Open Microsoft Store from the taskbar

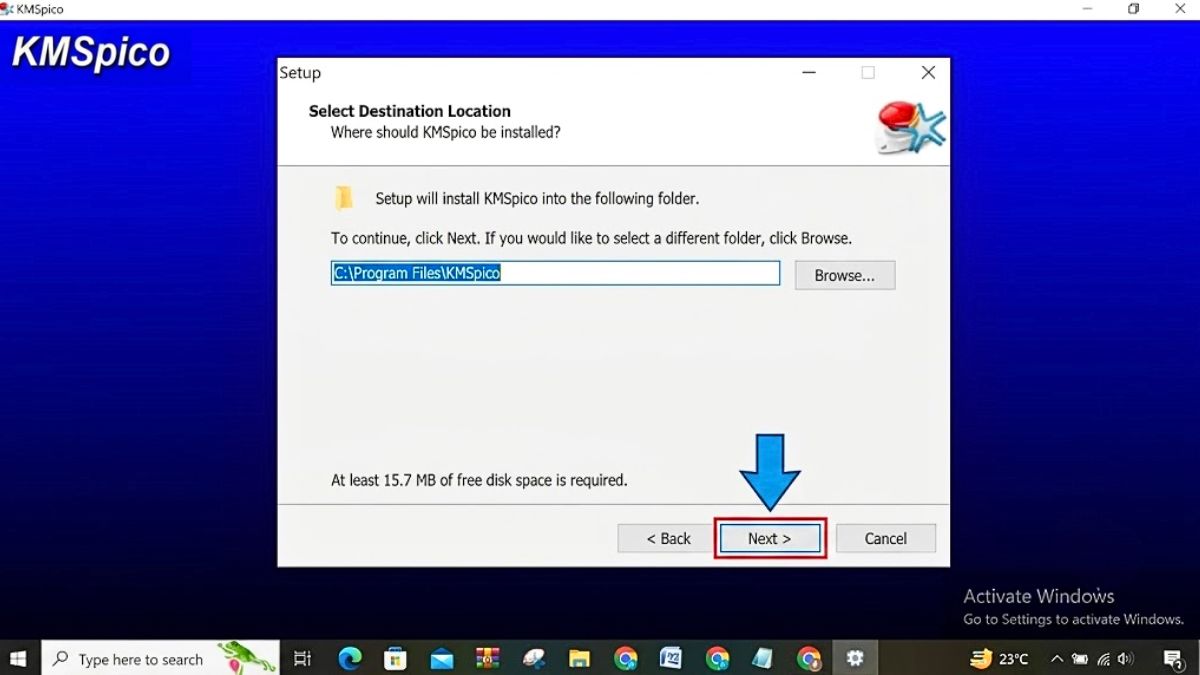tap(395, 658)
